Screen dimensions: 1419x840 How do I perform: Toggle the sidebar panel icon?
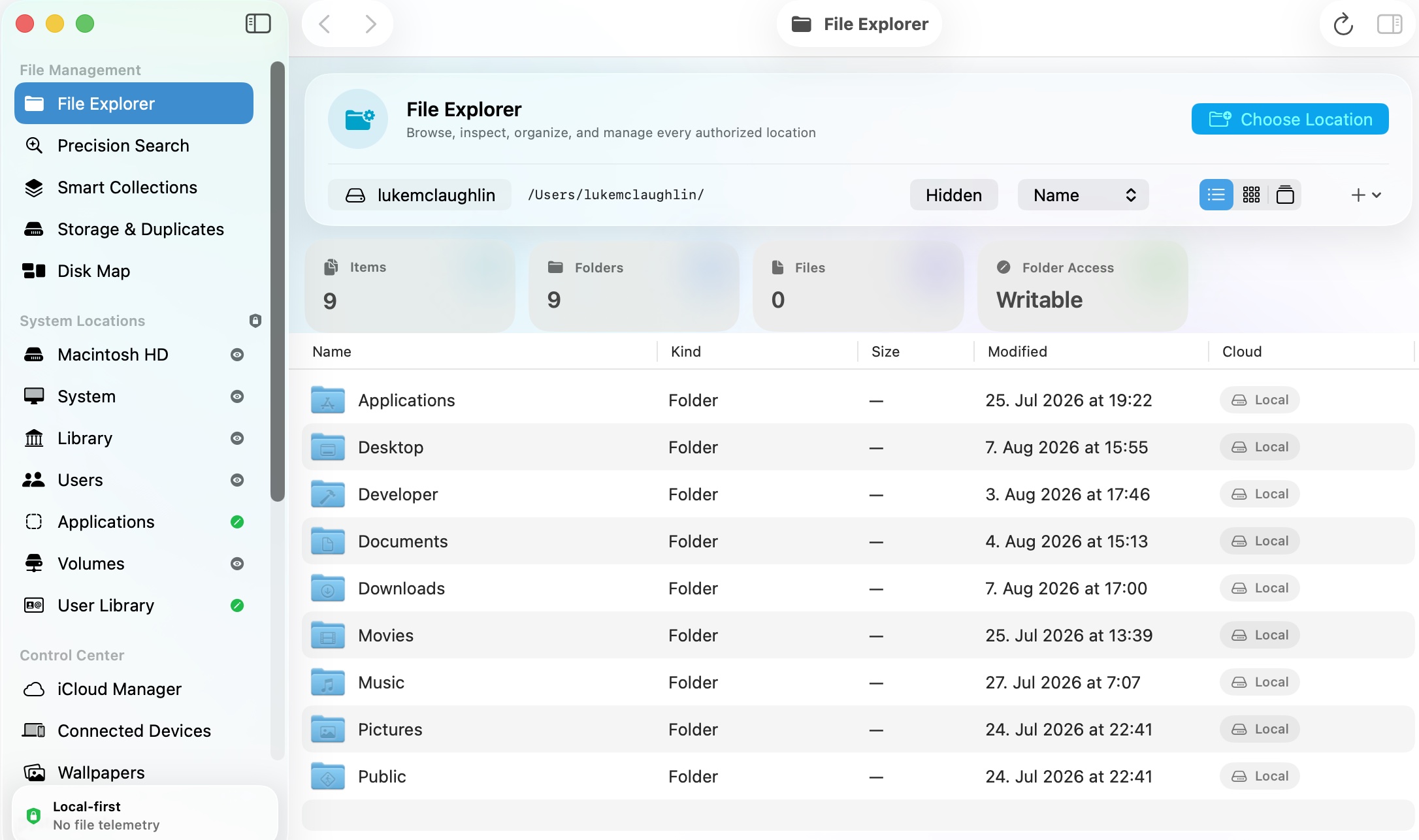coord(258,24)
